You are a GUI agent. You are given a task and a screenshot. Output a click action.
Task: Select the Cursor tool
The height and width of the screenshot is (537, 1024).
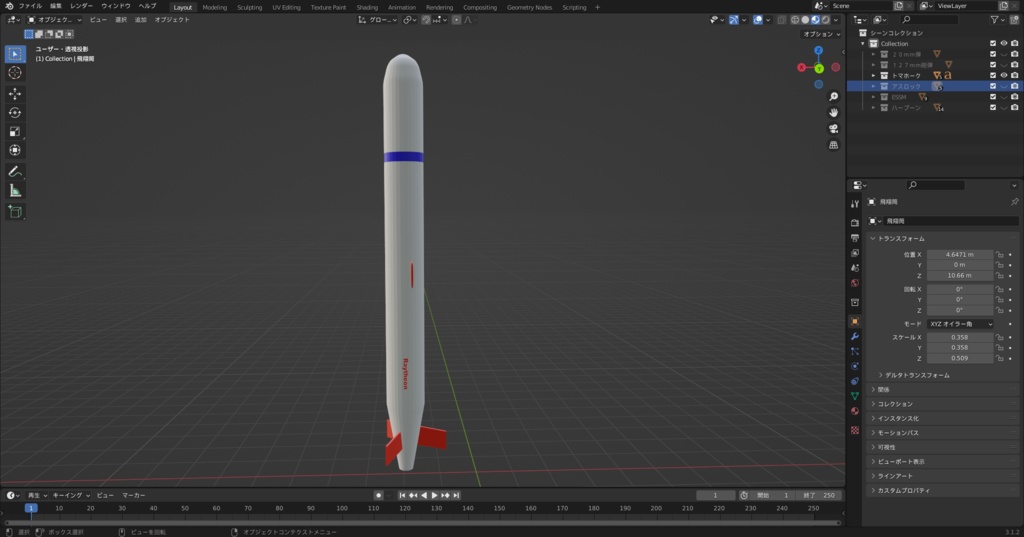15,73
